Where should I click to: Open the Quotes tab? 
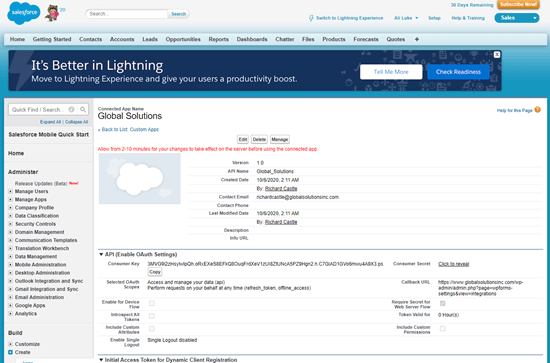pos(396,39)
